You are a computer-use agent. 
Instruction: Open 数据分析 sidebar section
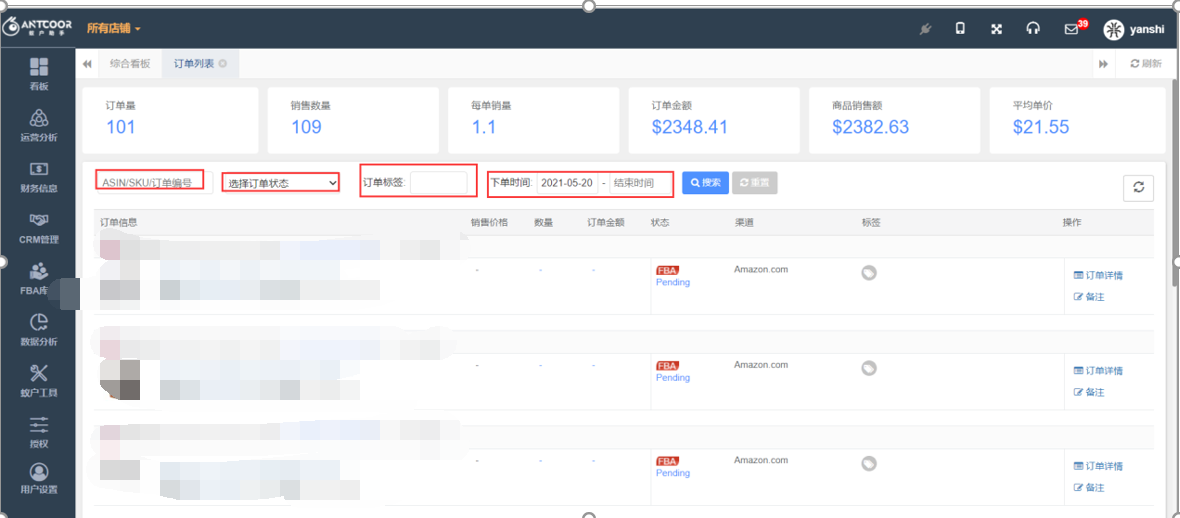click(x=39, y=330)
